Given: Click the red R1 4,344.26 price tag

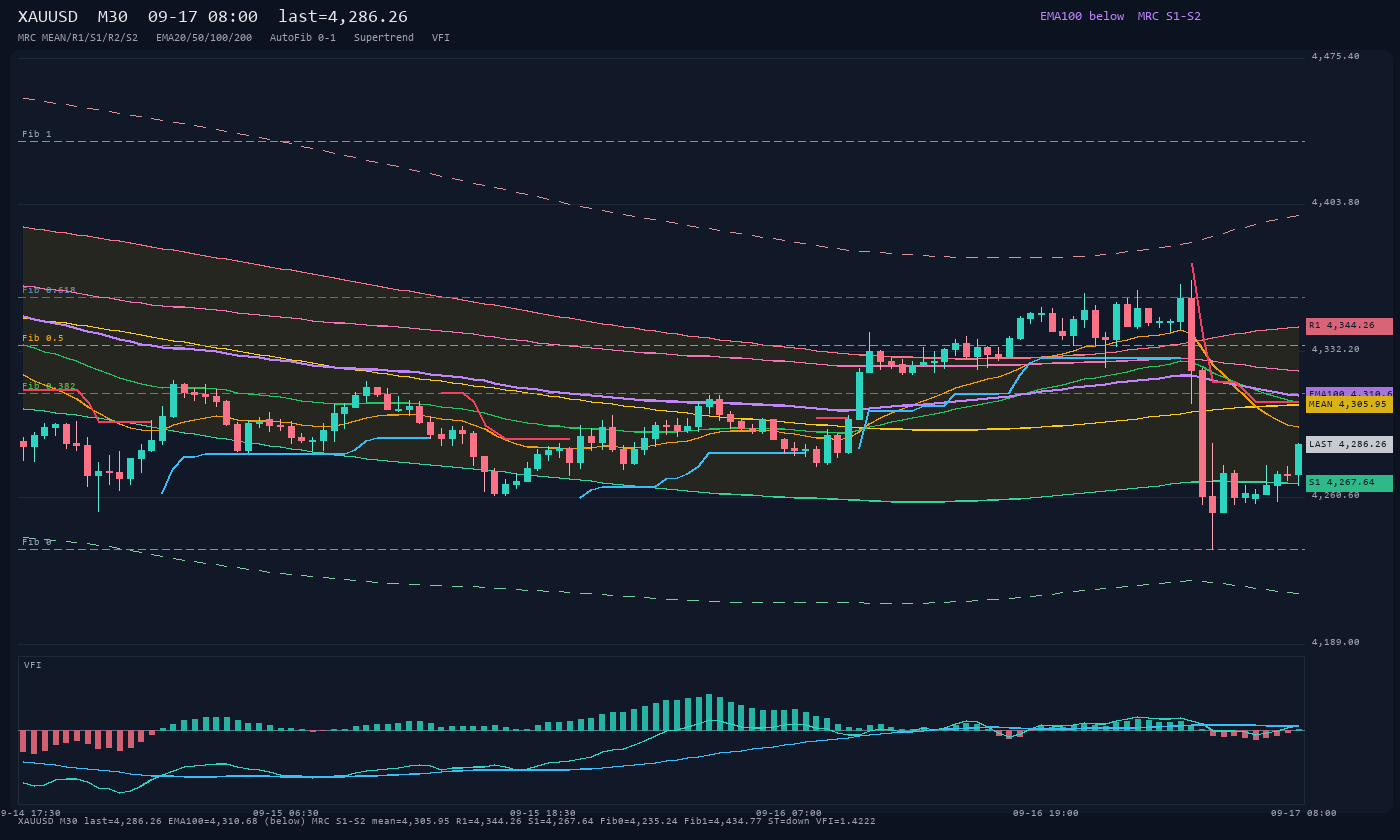Looking at the screenshot, I should tap(1349, 326).
